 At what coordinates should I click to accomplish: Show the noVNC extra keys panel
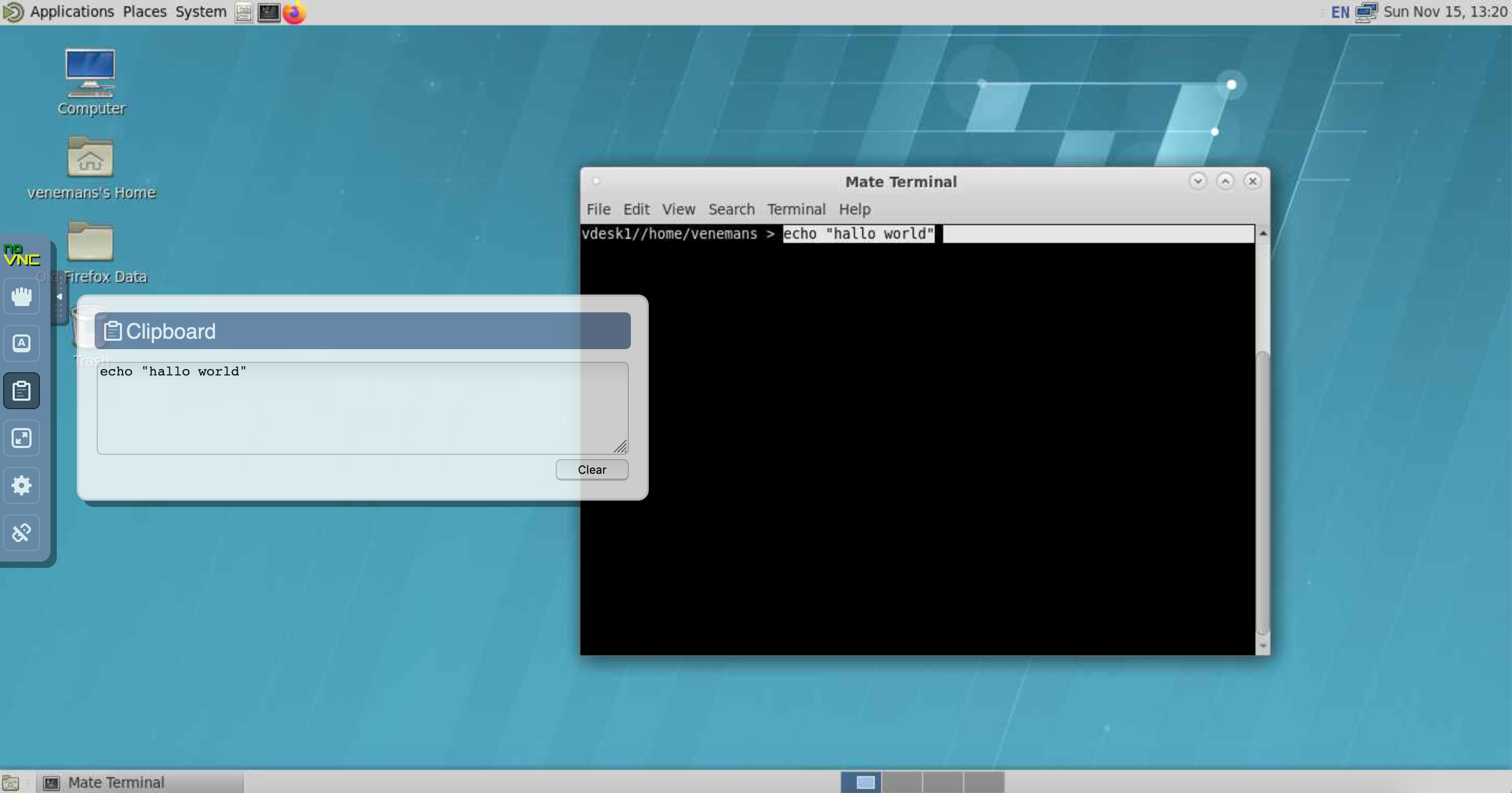(22, 343)
